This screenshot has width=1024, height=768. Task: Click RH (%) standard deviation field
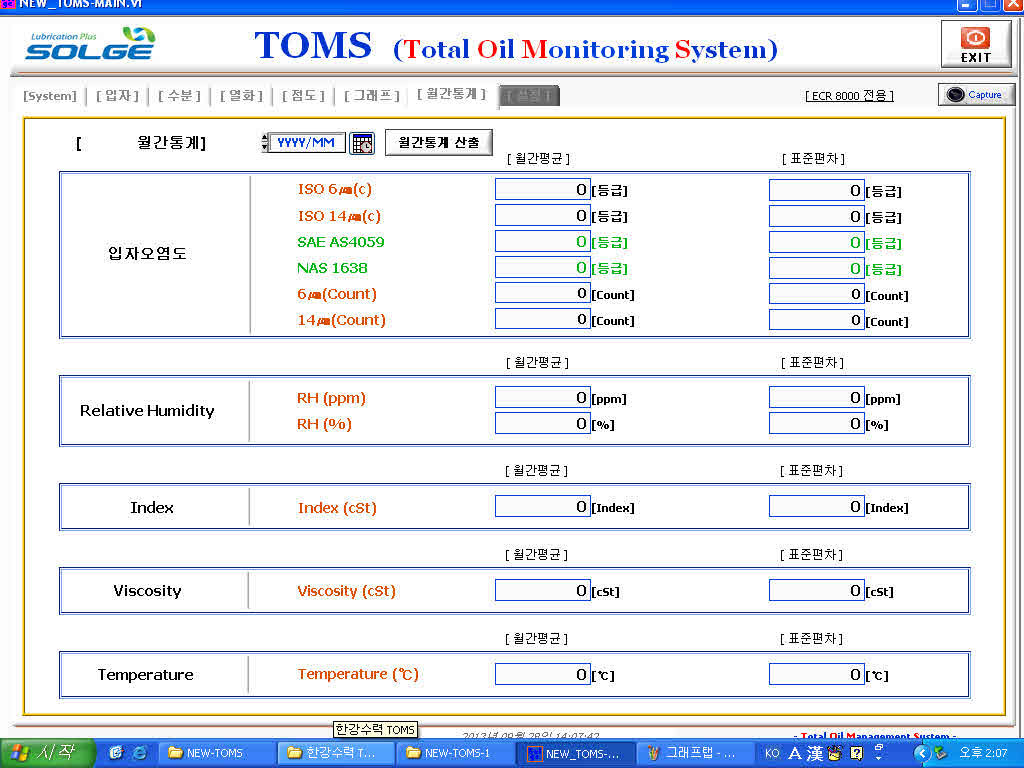(817, 423)
